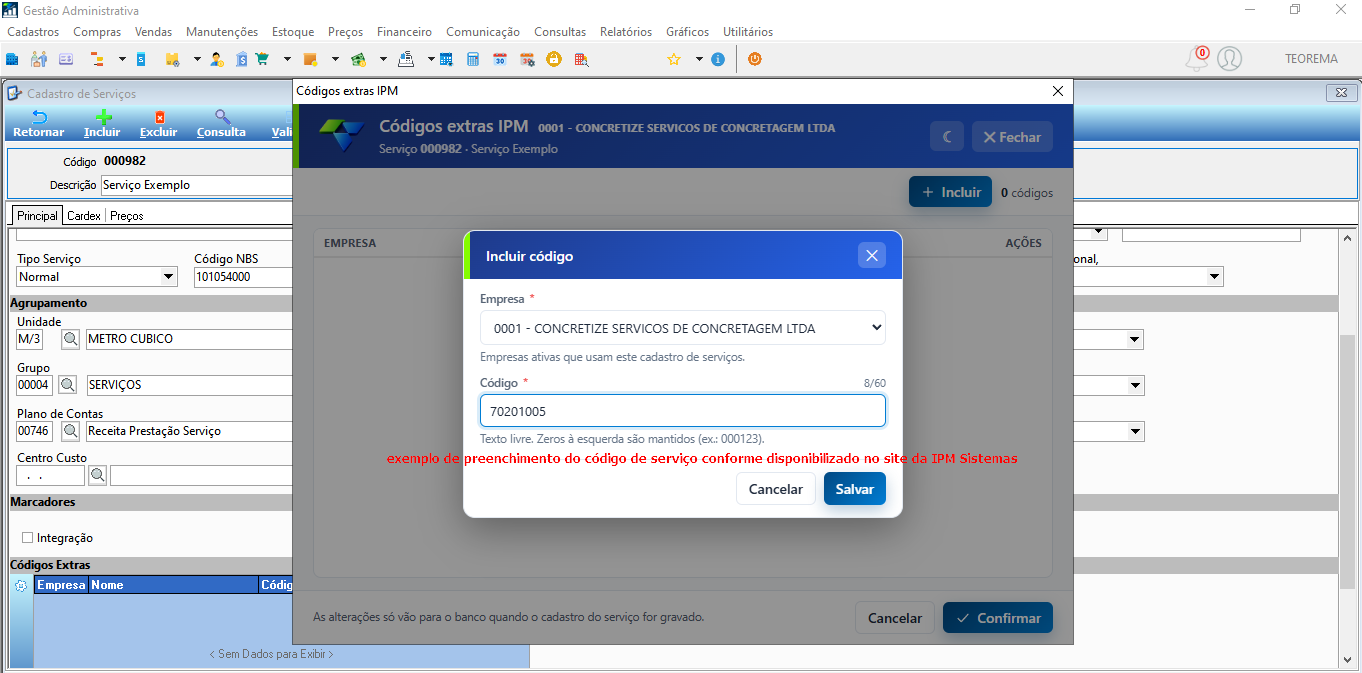Switch to the Cardex tab

(84, 215)
